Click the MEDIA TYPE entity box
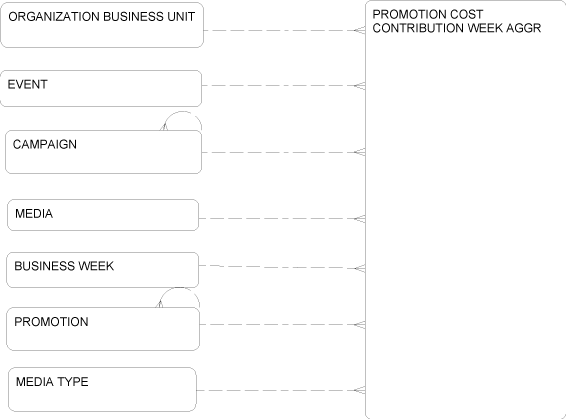The height and width of the screenshot is (419, 566). [x=103, y=389]
